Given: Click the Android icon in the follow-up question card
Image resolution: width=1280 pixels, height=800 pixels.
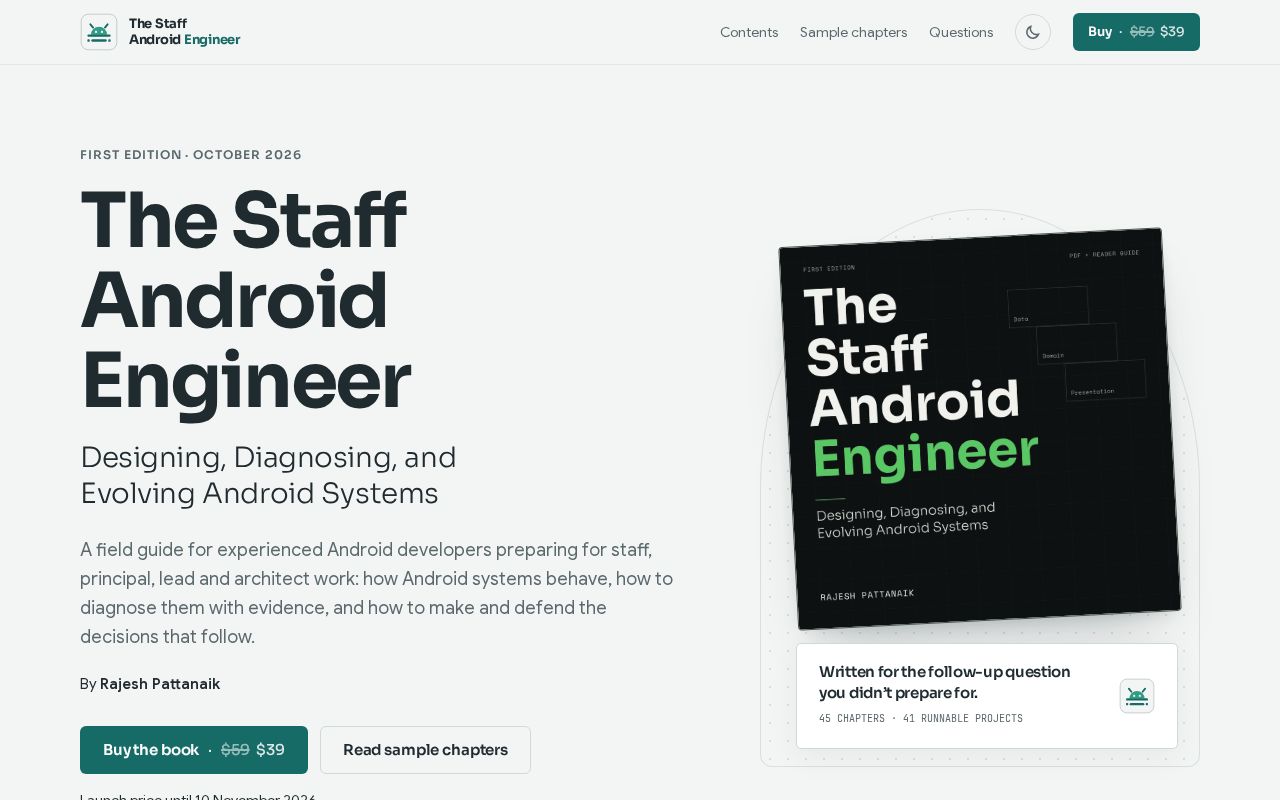Looking at the screenshot, I should [x=1137, y=696].
